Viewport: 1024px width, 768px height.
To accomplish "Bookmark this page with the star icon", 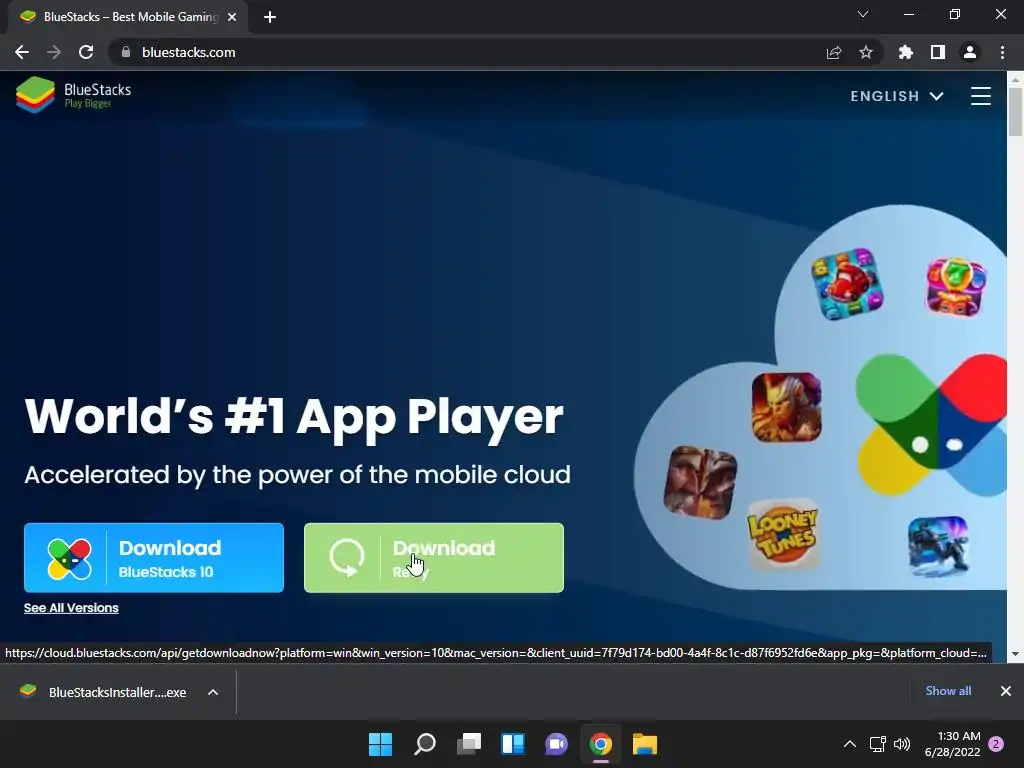I will (866, 52).
